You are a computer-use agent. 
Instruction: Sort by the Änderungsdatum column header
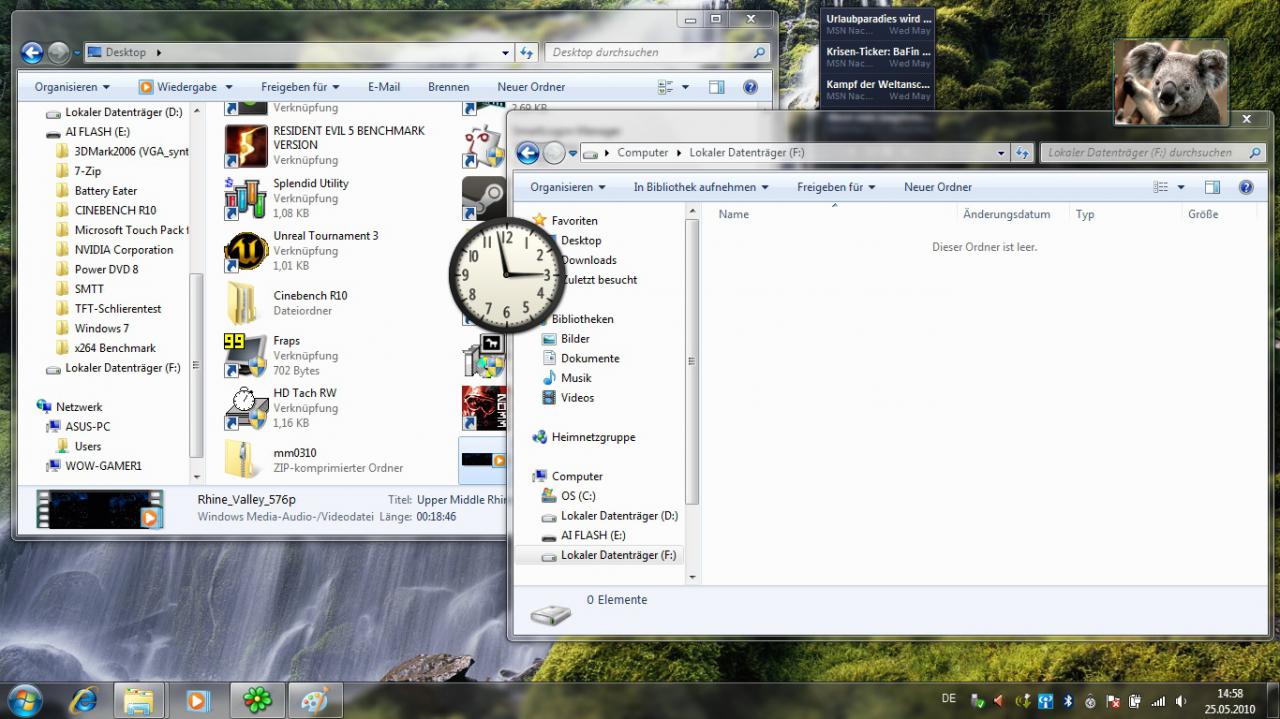(x=1007, y=214)
